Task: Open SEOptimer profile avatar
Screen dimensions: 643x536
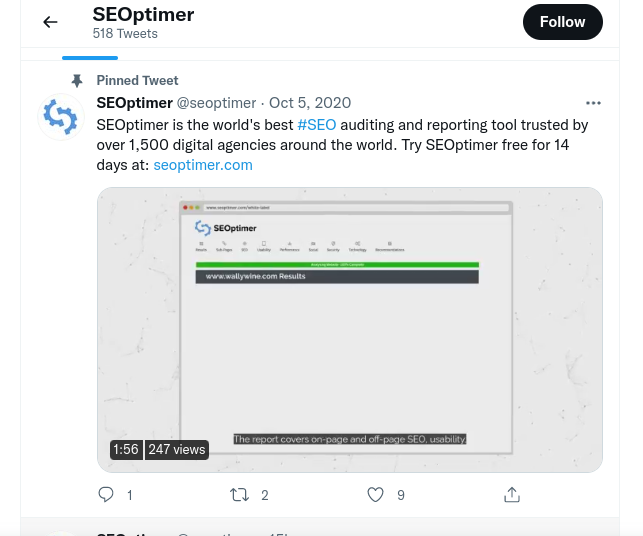Action: (x=60, y=118)
